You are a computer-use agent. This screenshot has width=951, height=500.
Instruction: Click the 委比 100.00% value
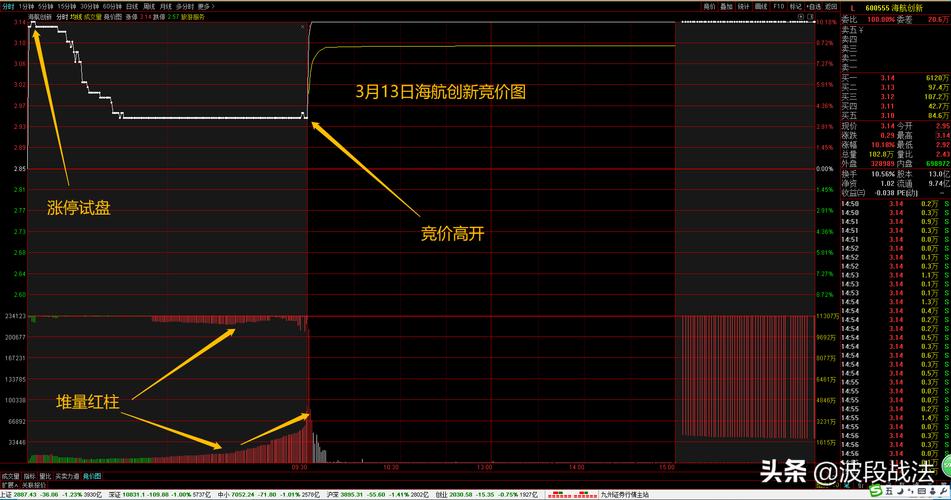coord(880,19)
